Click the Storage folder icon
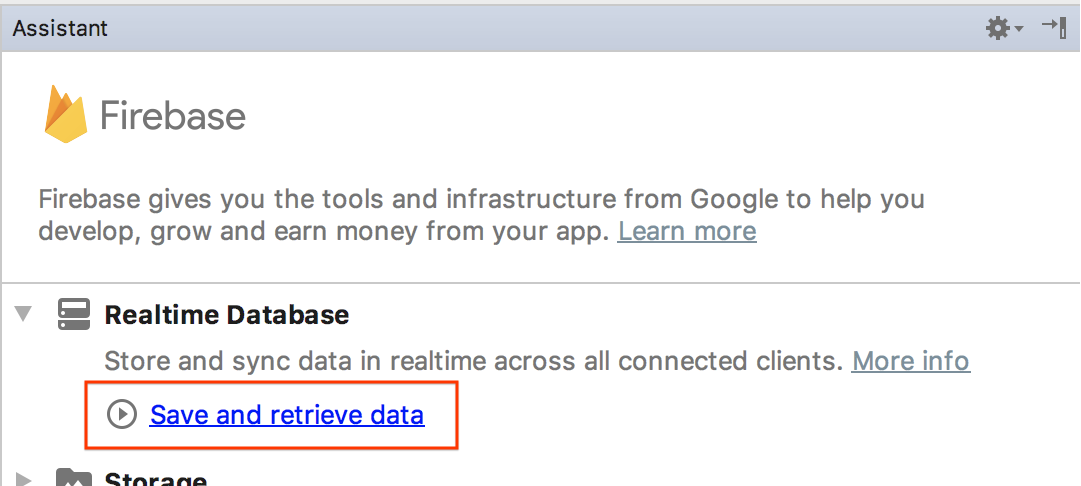The image size is (1081, 486). pos(74,478)
